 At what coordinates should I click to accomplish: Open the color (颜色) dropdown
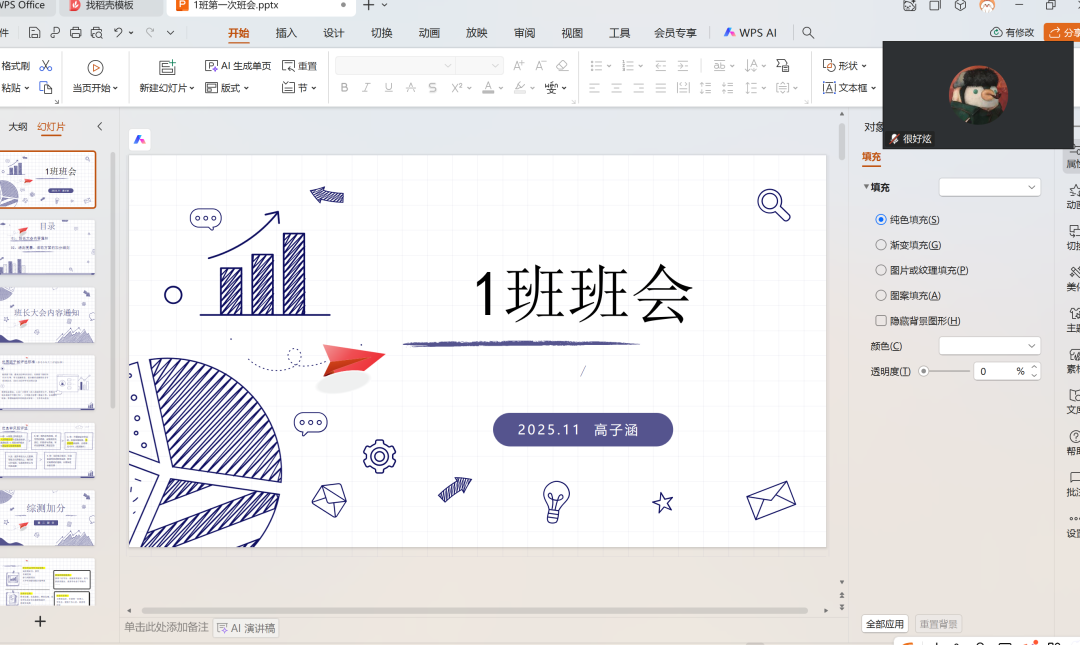(x=989, y=346)
